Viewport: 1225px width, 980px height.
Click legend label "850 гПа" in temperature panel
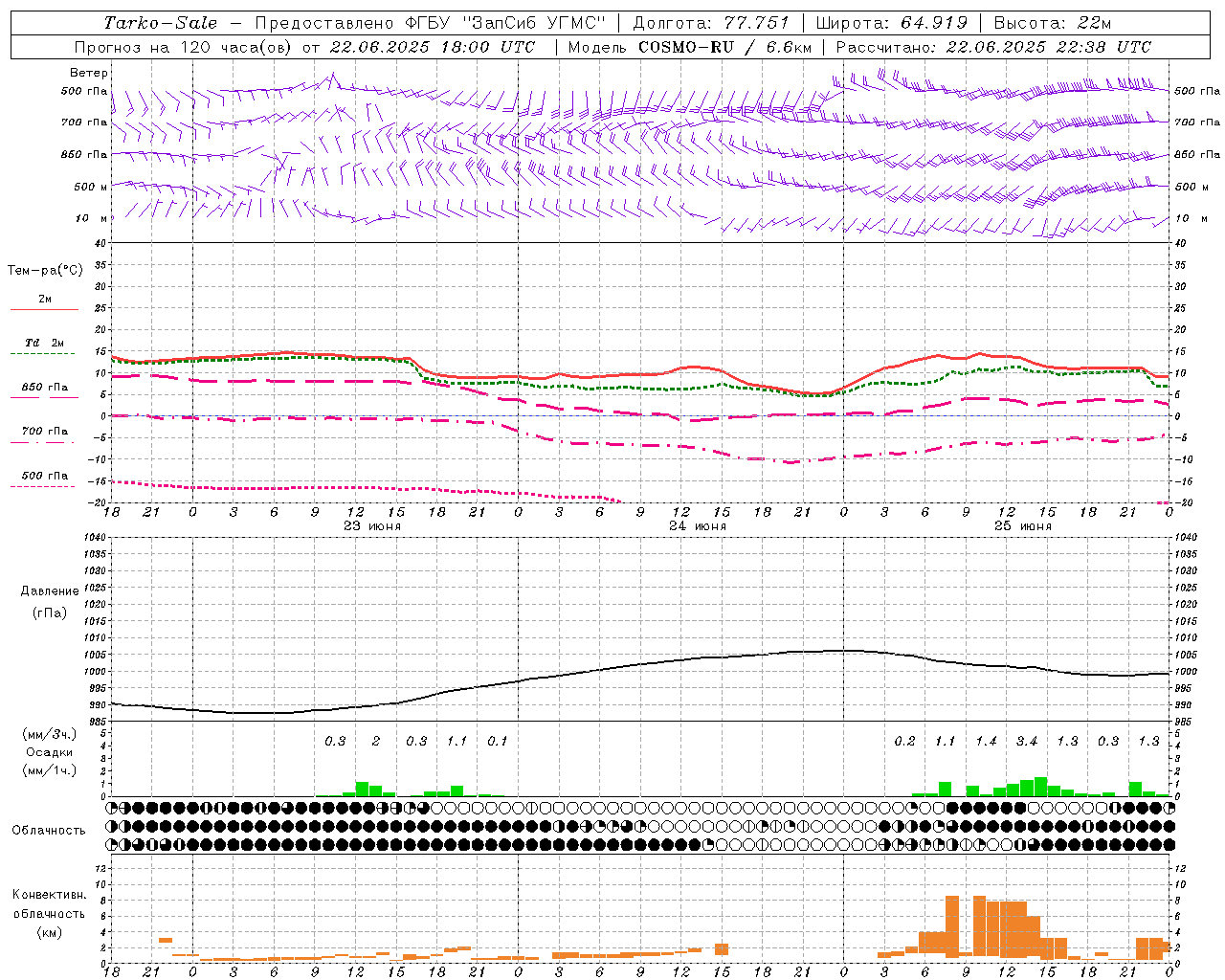[45, 387]
